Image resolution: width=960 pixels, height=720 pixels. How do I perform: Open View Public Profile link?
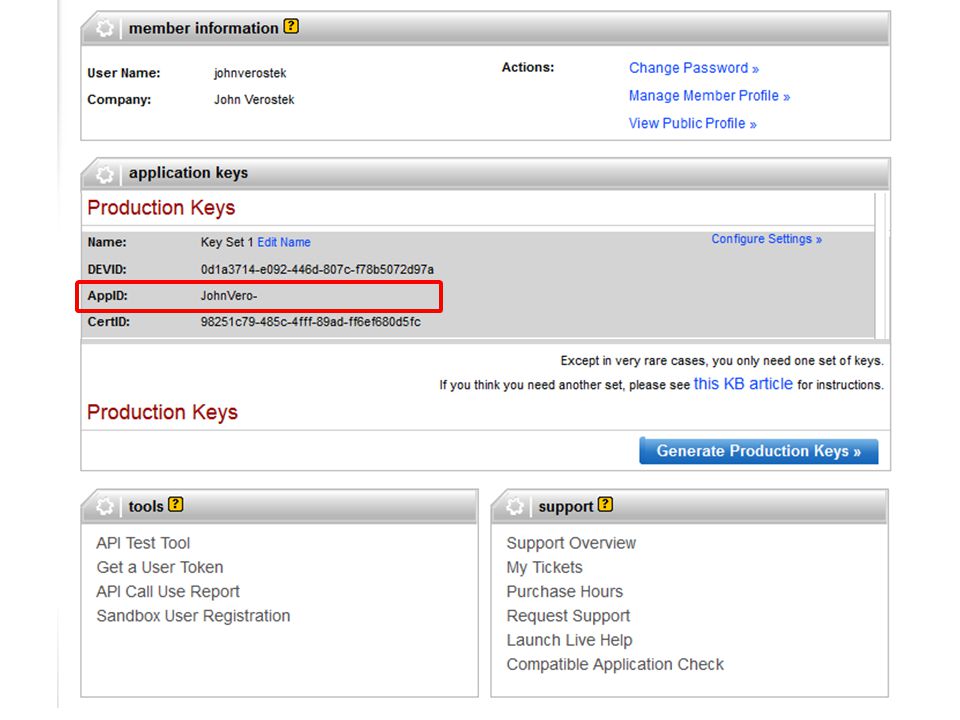pos(692,124)
